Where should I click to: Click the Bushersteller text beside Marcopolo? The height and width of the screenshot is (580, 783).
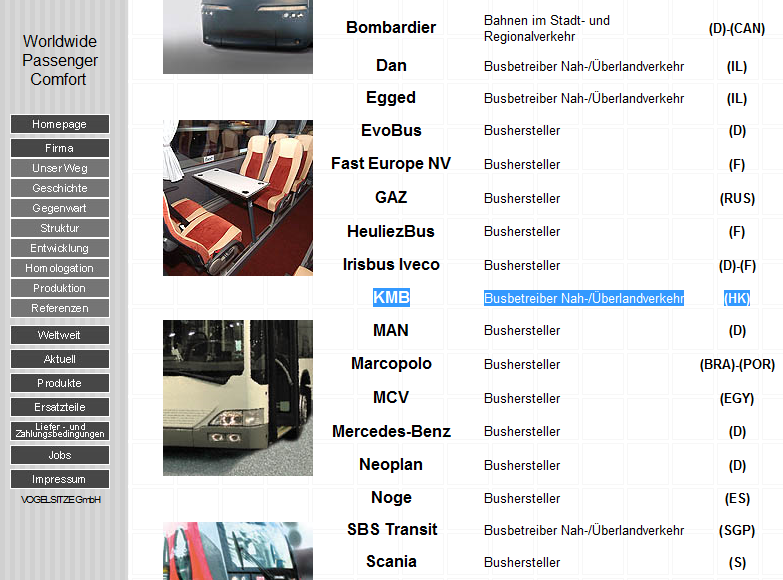click(x=522, y=364)
